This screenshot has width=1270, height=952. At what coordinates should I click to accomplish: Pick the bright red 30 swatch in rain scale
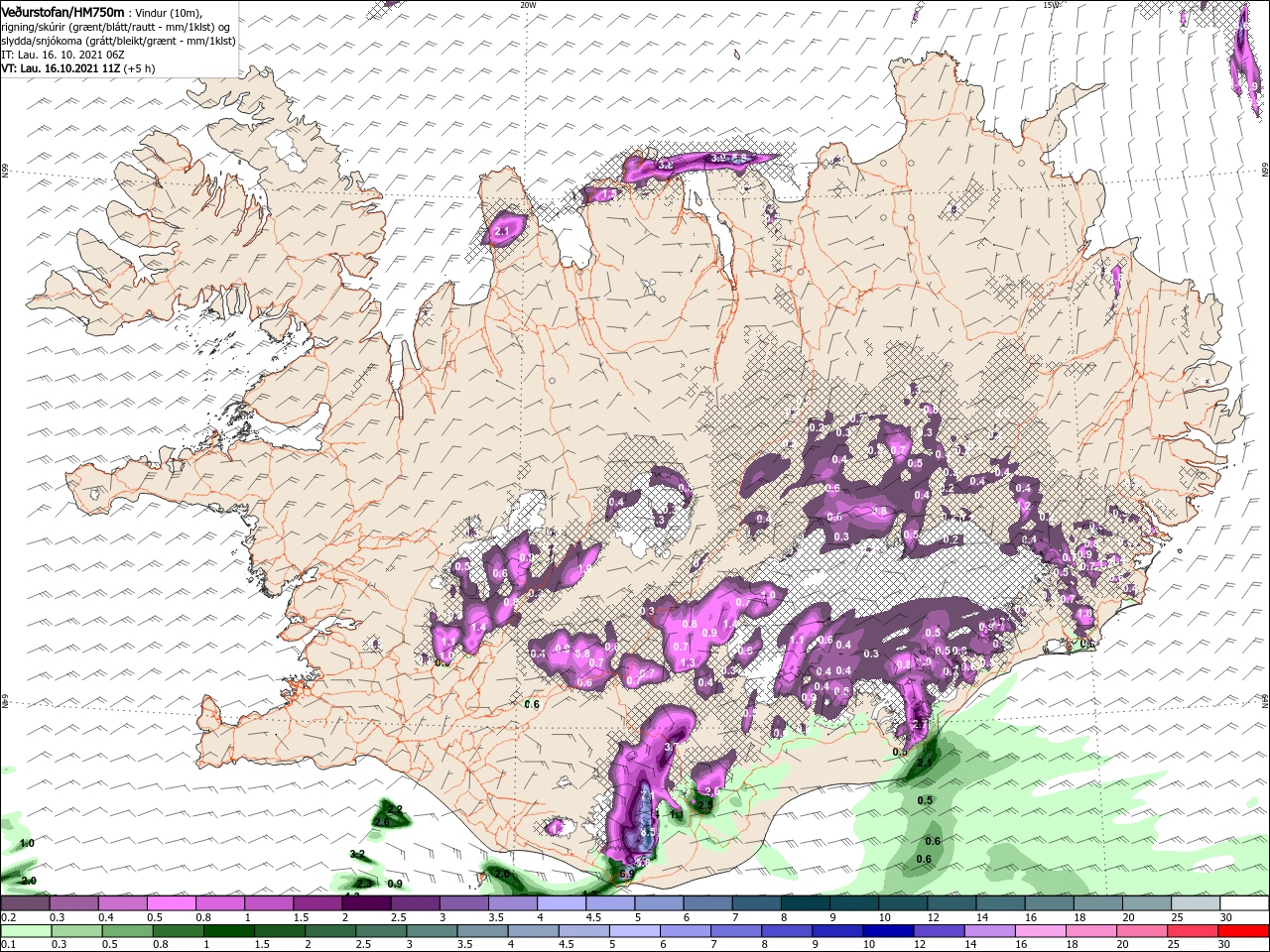point(1244,931)
